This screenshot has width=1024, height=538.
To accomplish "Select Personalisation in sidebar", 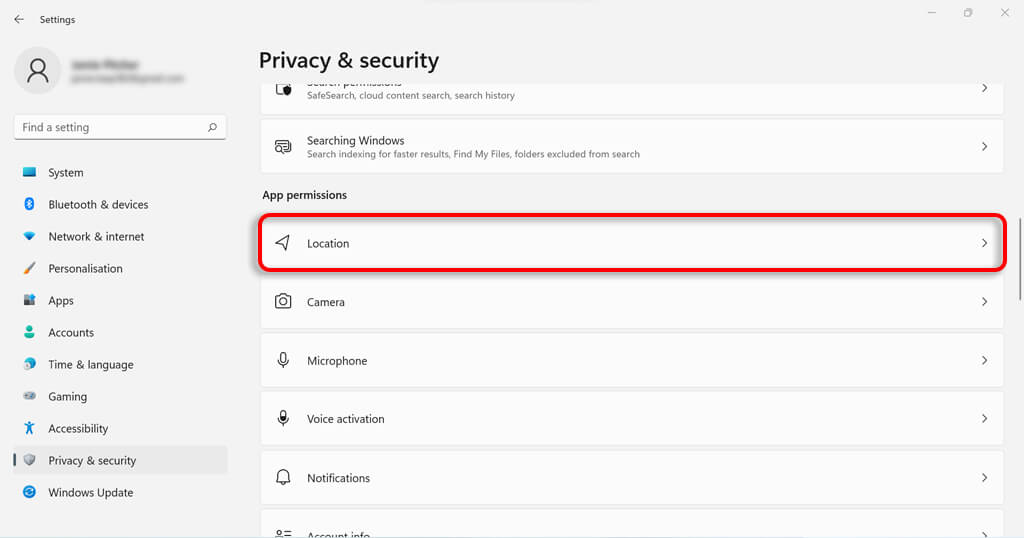I will point(85,268).
